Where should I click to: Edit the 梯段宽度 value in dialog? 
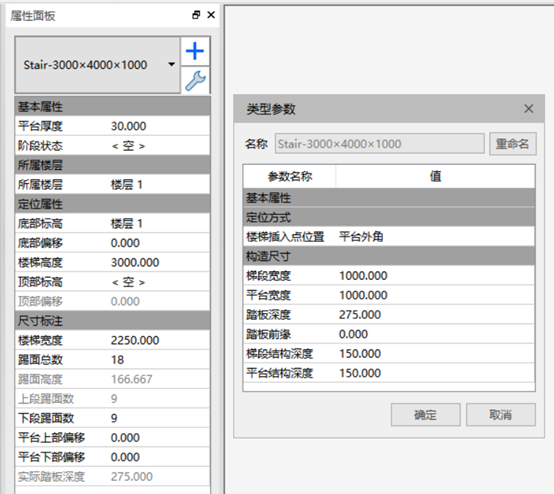pyautogui.click(x=435, y=276)
